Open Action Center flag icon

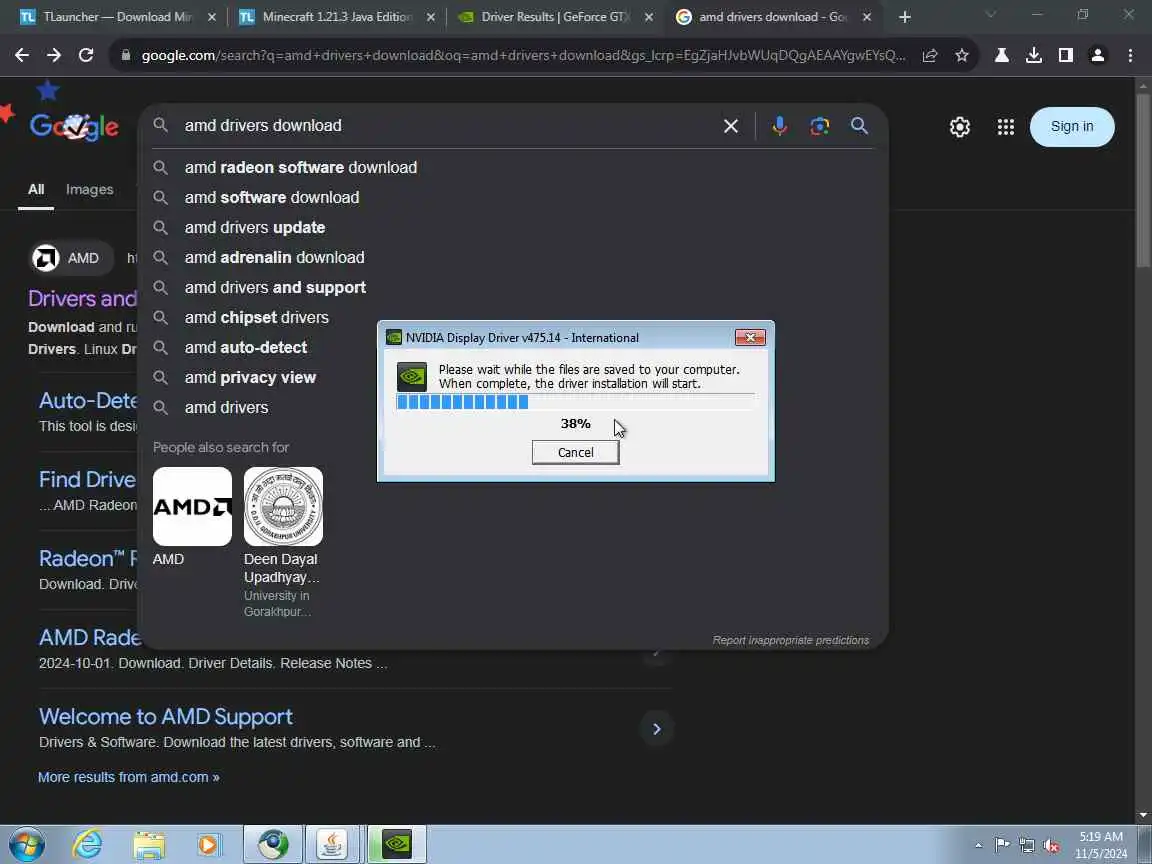(x=1001, y=845)
